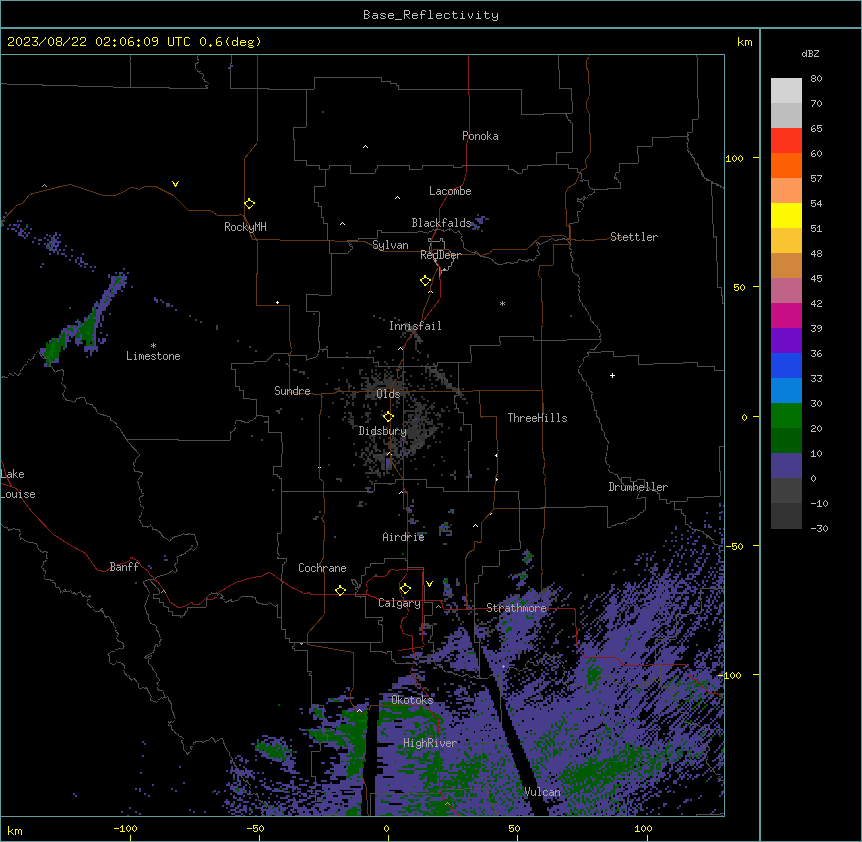The width and height of the screenshot is (862, 842).
Task: Click the Olds city label
Action: tap(388, 394)
